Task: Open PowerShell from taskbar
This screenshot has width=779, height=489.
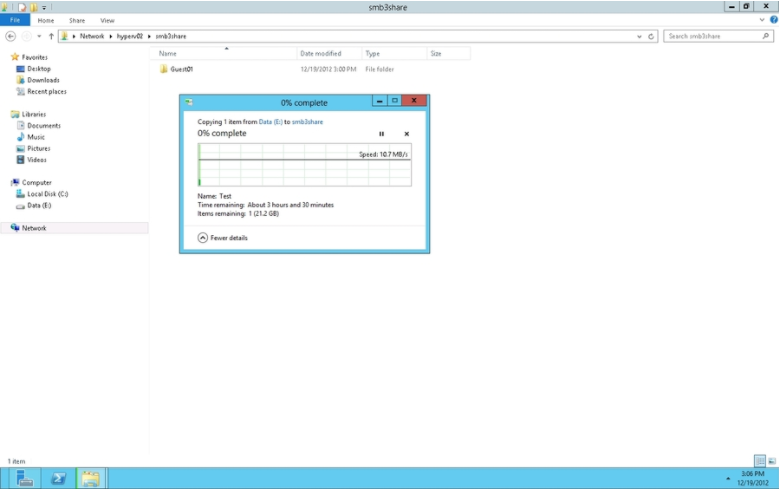Action: 59,478
